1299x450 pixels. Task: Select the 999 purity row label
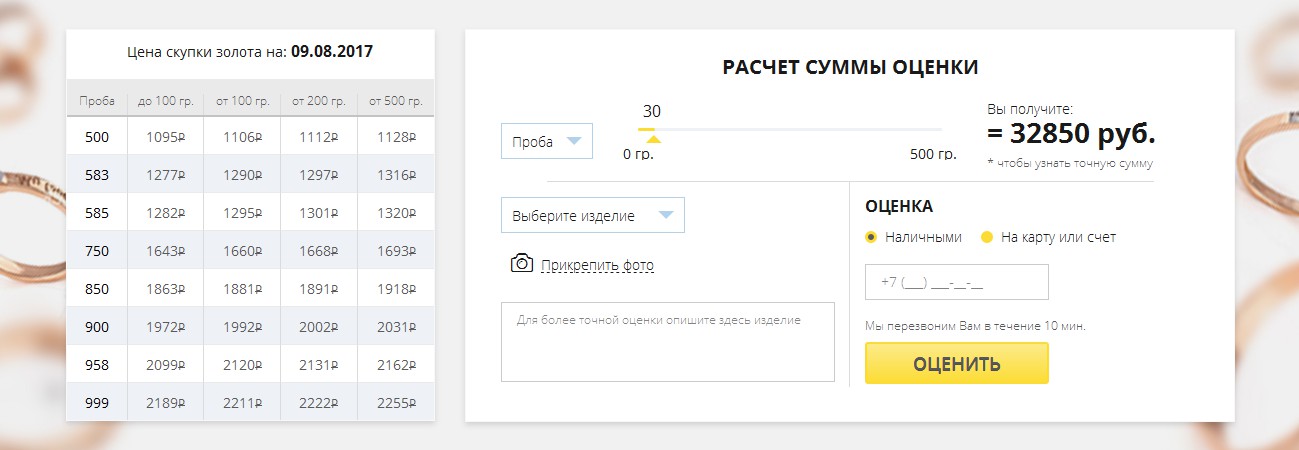pos(97,403)
